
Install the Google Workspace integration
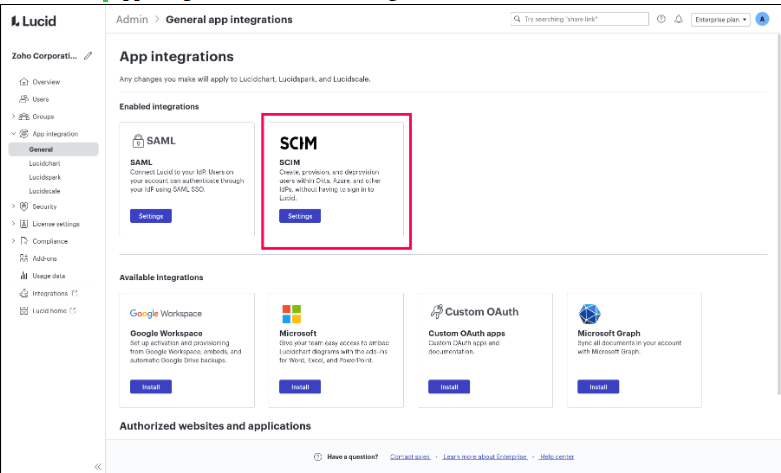pyautogui.click(x=150, y=387)
